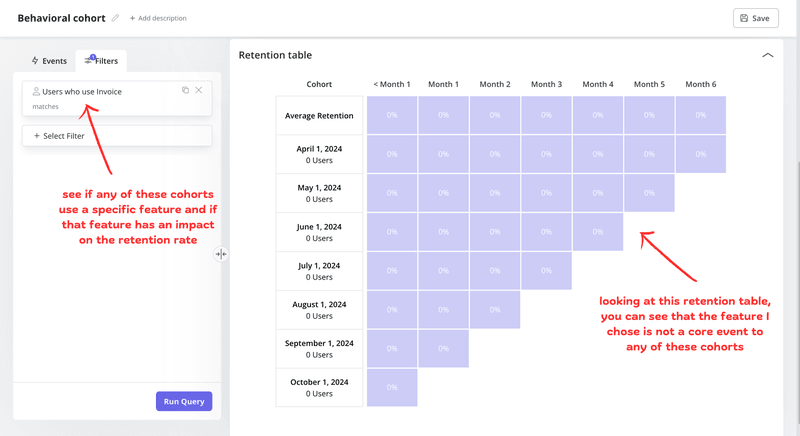Open the matches condition dropdown
Screen dimensions: 800x436
click(x=46, y=106)
